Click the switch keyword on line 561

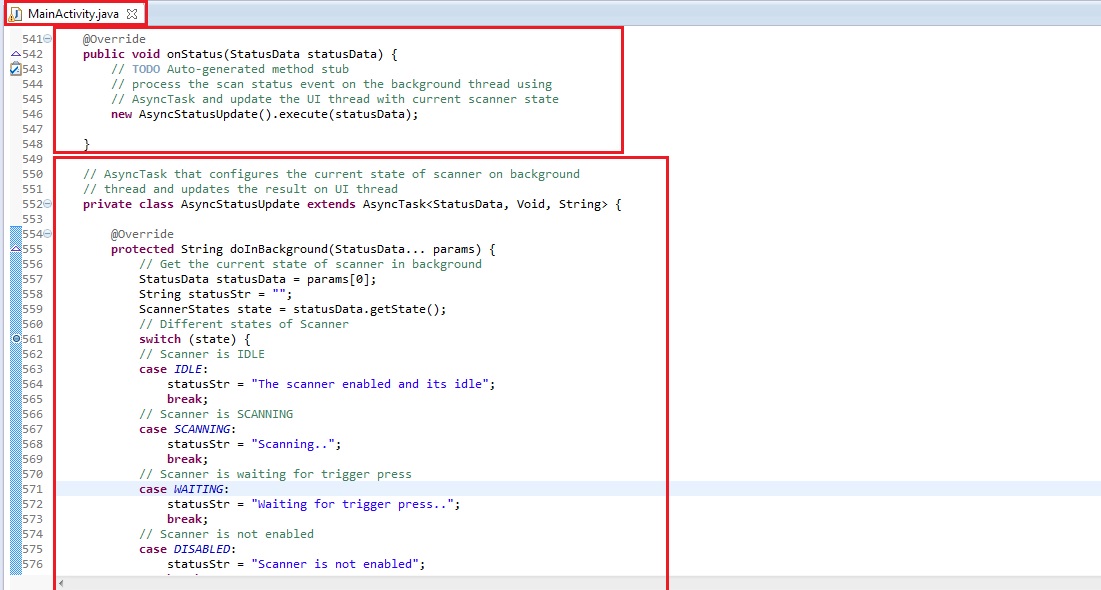pos(159,339)
